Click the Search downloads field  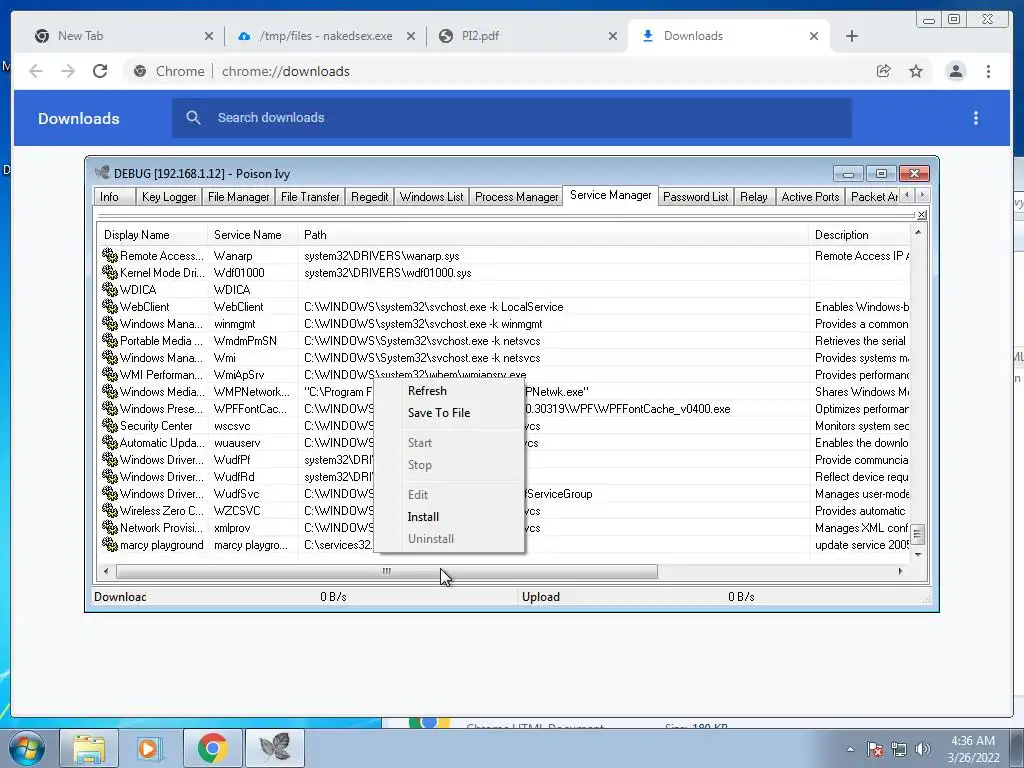tap(512, 118)
